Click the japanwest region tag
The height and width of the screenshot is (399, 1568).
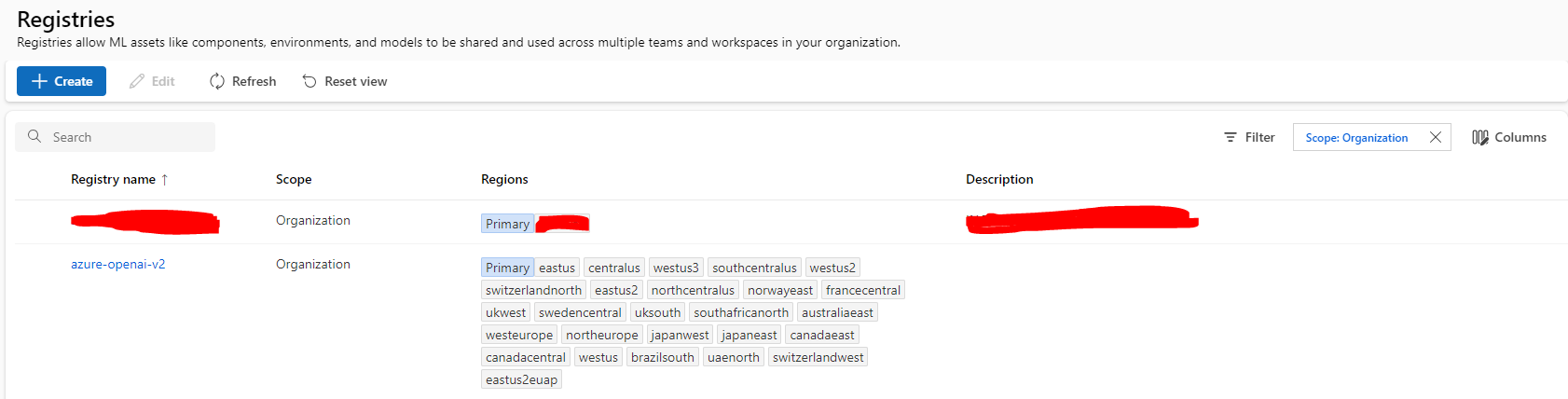[680, 335]
